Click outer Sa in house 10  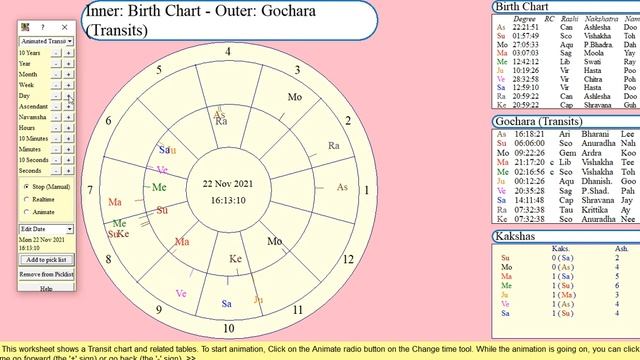coord(227,304)
